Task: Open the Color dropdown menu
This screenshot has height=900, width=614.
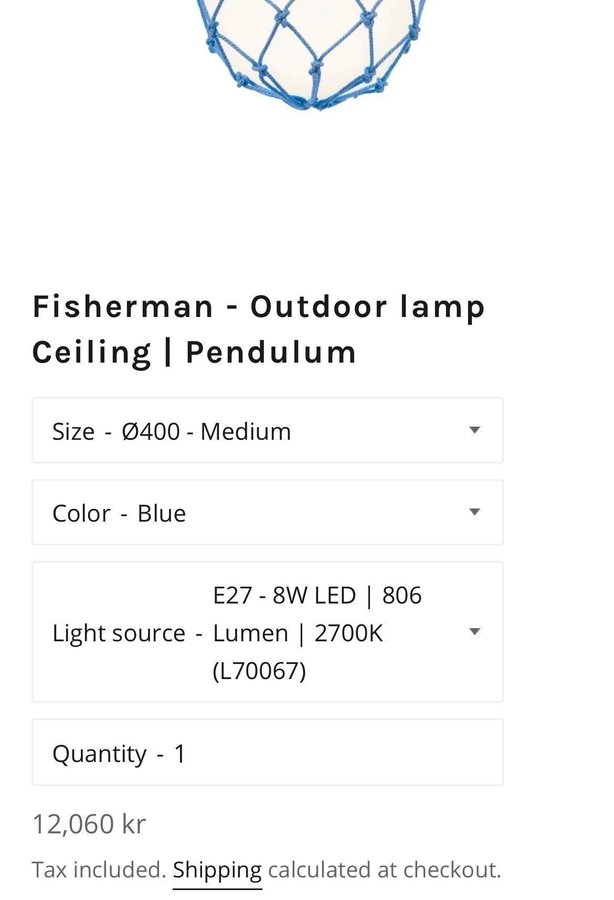Action: pyautogui.click(x=267, y=513)
